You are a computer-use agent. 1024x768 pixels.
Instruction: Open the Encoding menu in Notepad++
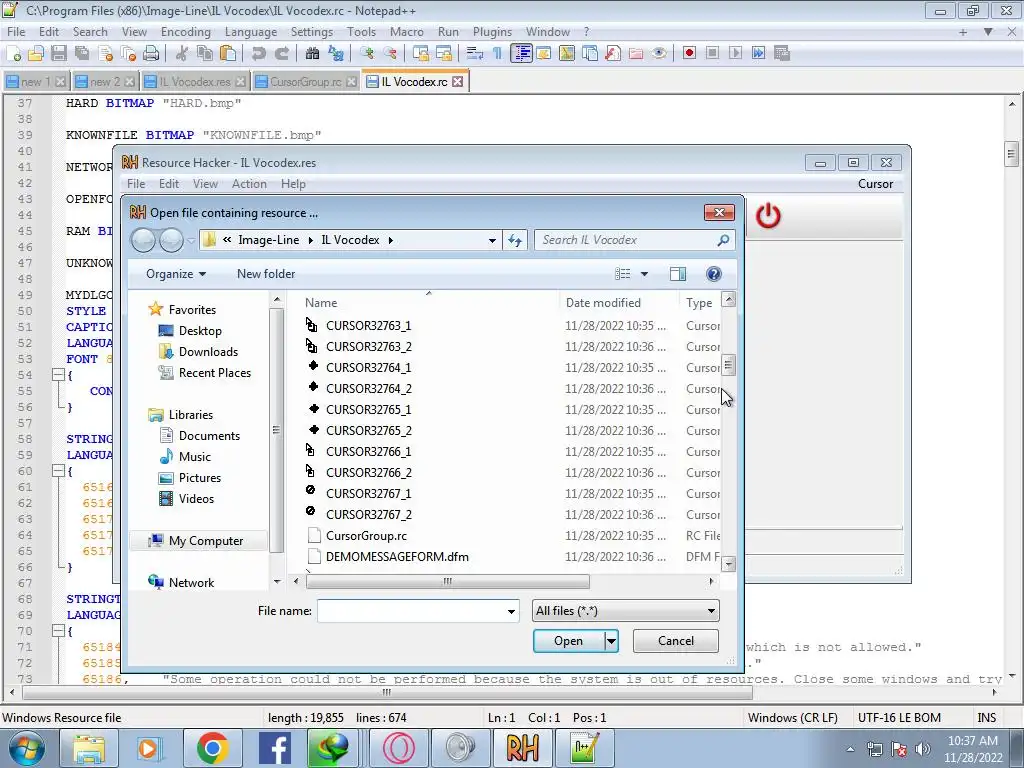click(x=185, y=32)
